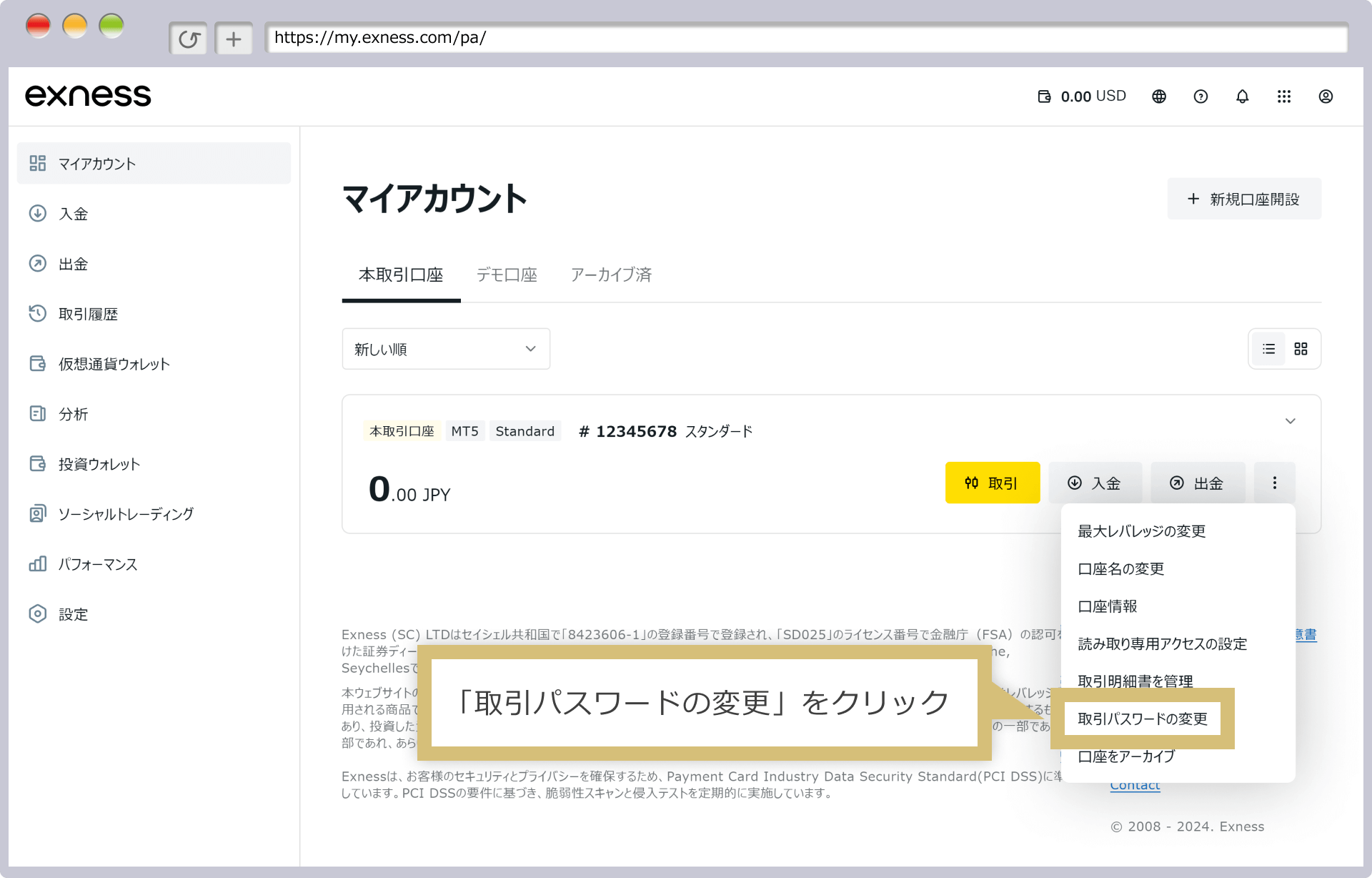Click the macOS yellow minimize button
1372x878 pixels.
click(x=75, y=26)
